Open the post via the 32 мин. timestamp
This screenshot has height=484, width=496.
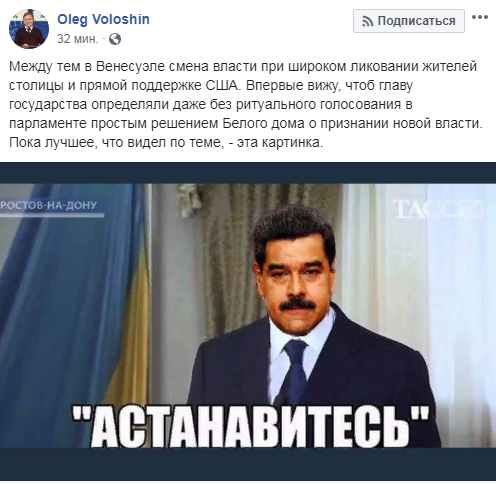(x=78, y=39)
